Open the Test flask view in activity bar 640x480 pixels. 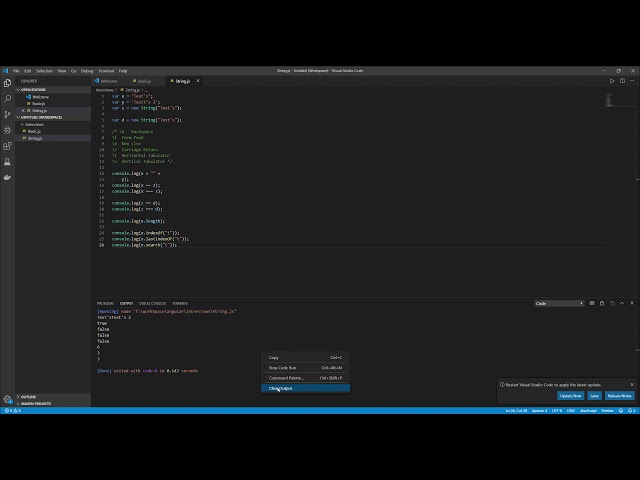pyautogui.click(x=7, y=162)
